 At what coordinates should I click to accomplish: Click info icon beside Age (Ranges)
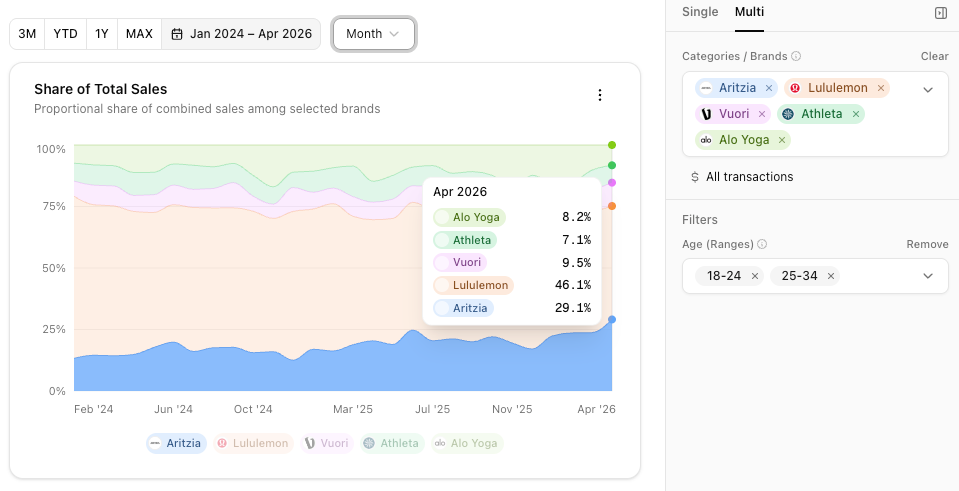[762, 244]
